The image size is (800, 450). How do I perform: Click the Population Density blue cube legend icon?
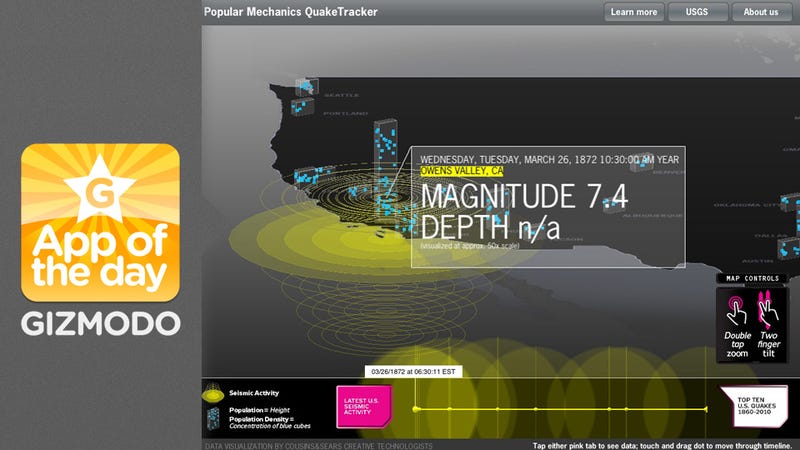click(x=213, y=417)
